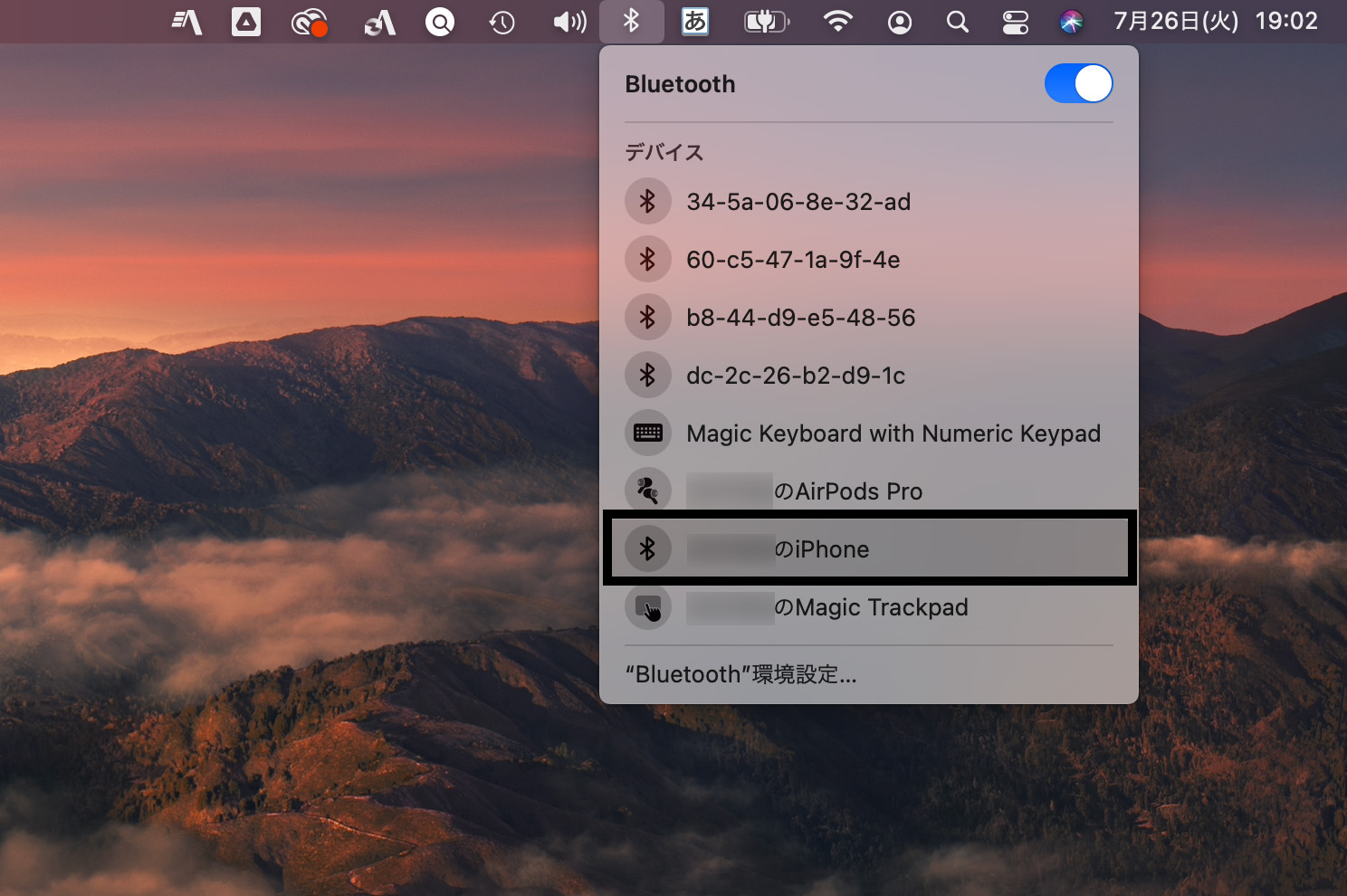Open the Google Drive menu bar icon
Viewport: 1347px width, 896px height.
(246, 21)
